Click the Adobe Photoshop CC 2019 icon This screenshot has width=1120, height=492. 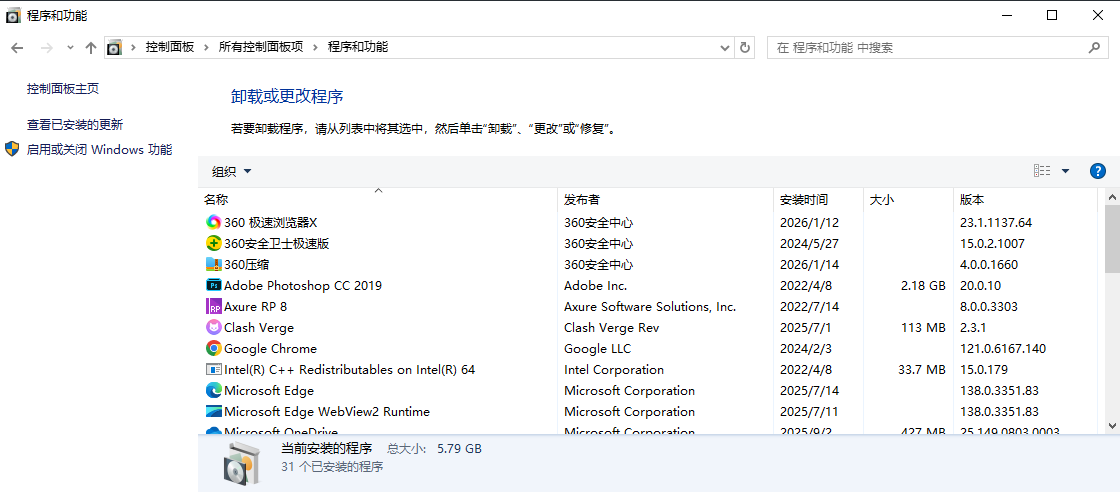click(x=213, y=286)
